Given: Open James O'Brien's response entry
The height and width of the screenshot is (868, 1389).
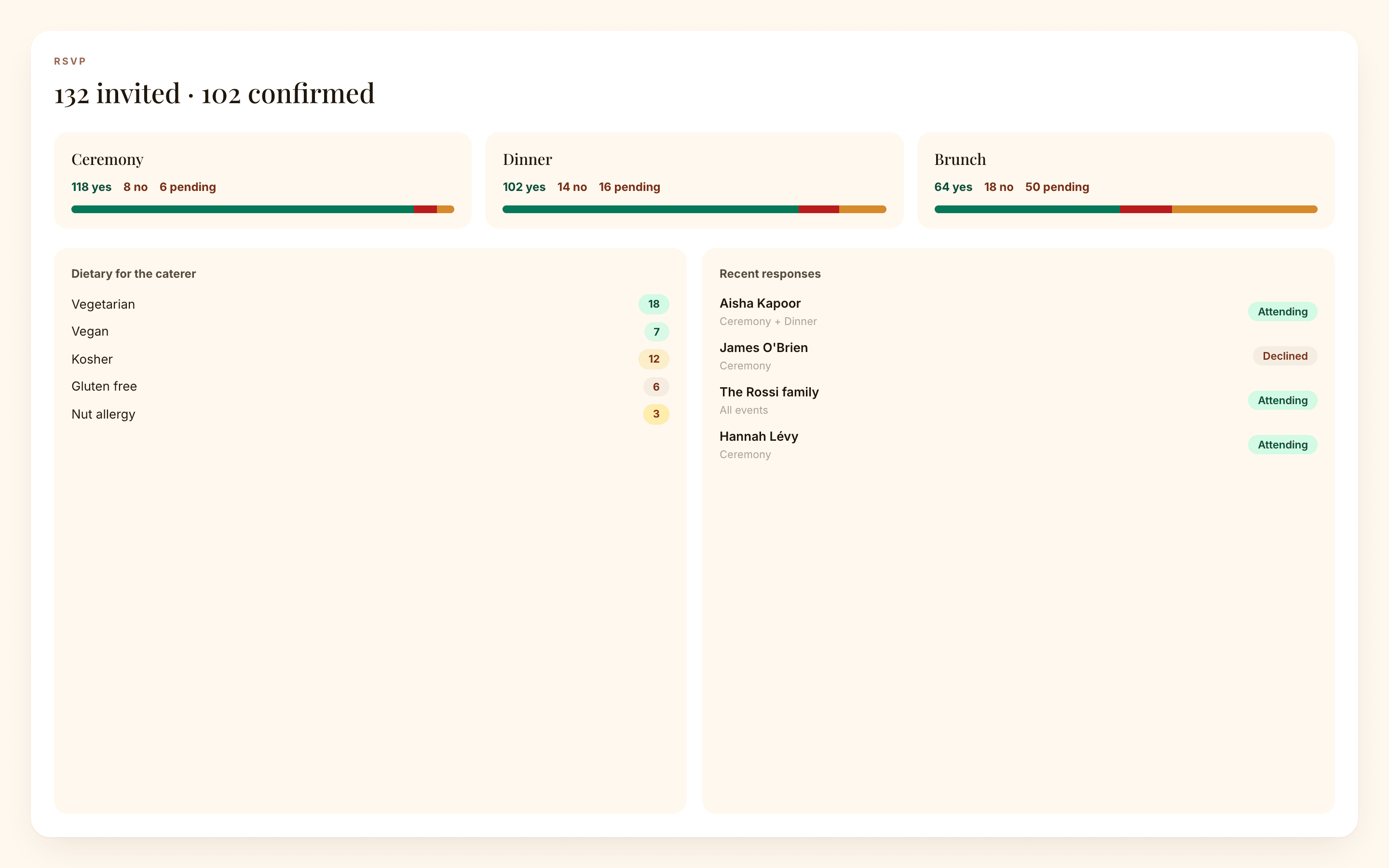Looking at the screenshot, I should click(1018, 356).
